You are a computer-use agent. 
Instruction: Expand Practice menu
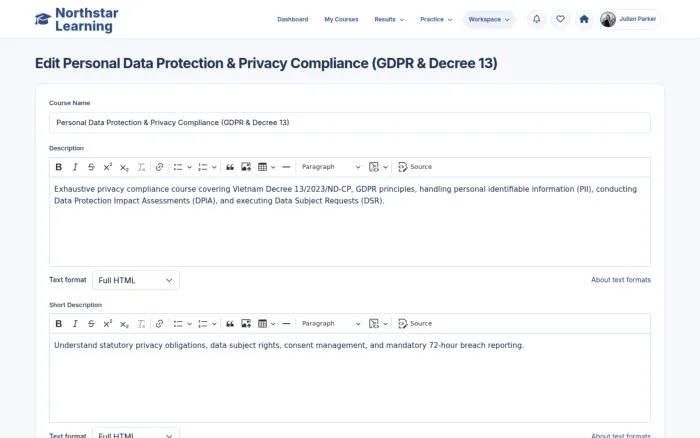436,19
